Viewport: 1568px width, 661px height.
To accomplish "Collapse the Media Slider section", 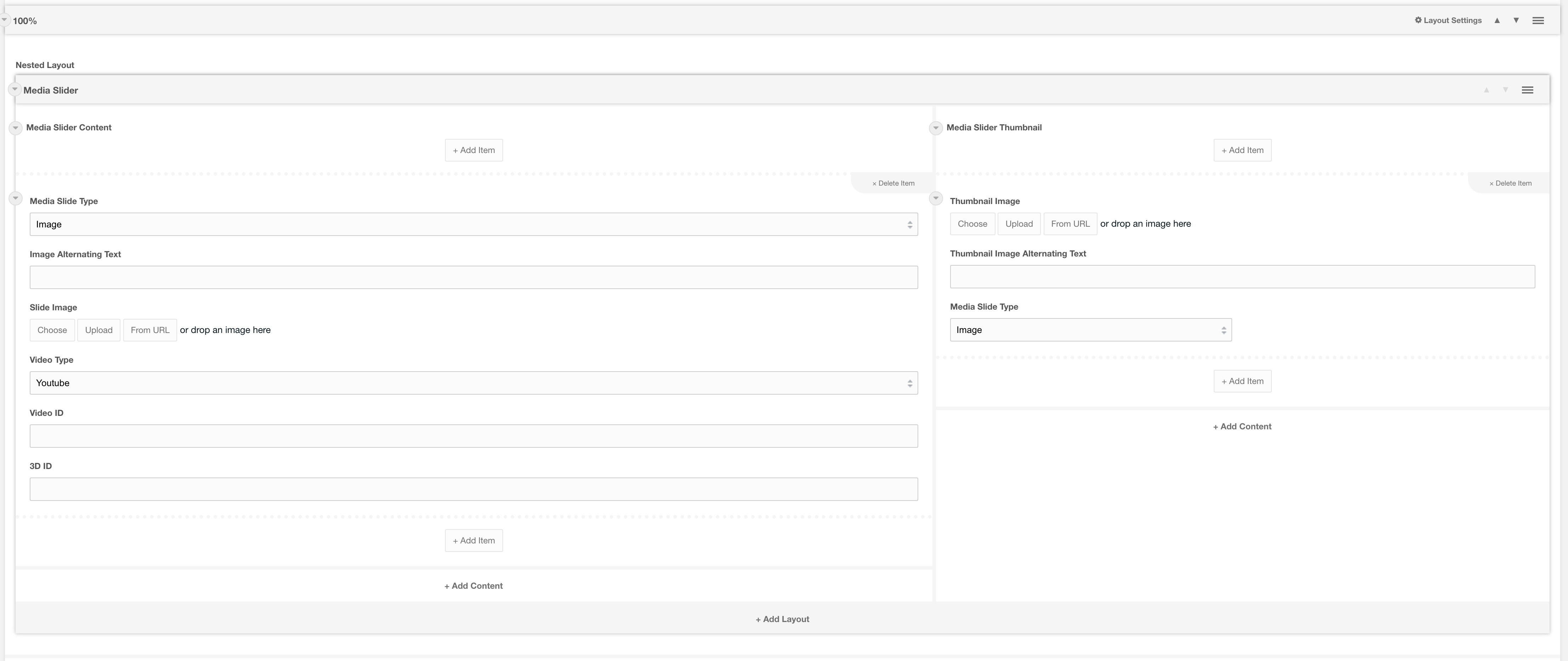I will (x=15, y=89).
